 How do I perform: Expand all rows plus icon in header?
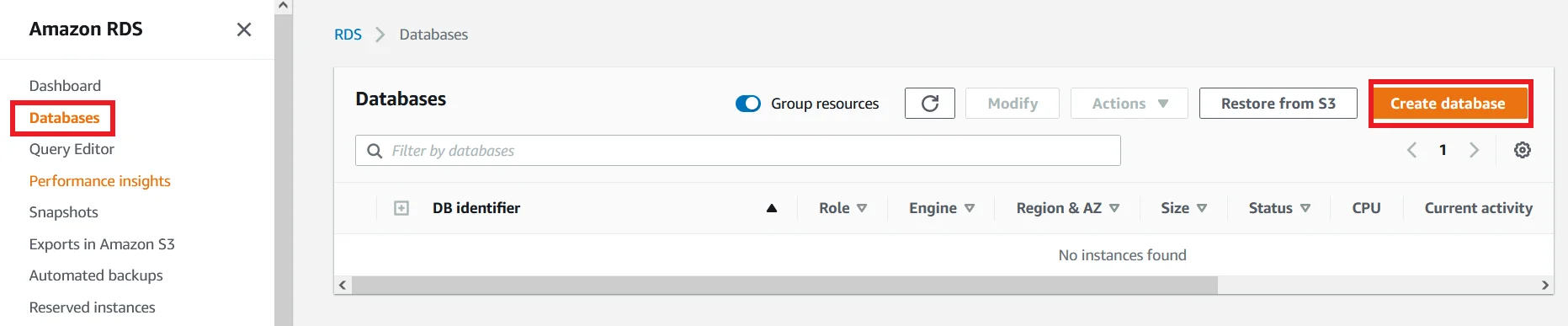coord(401,208)
